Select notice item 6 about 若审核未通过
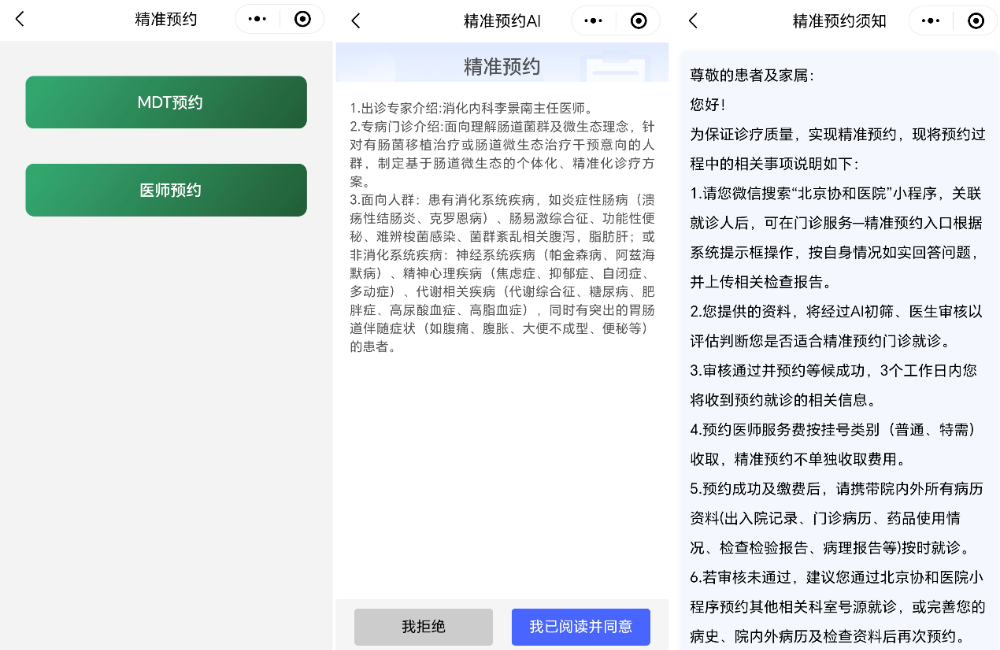The width and height of the screenshot is (1000, 650). pos(837,607)
